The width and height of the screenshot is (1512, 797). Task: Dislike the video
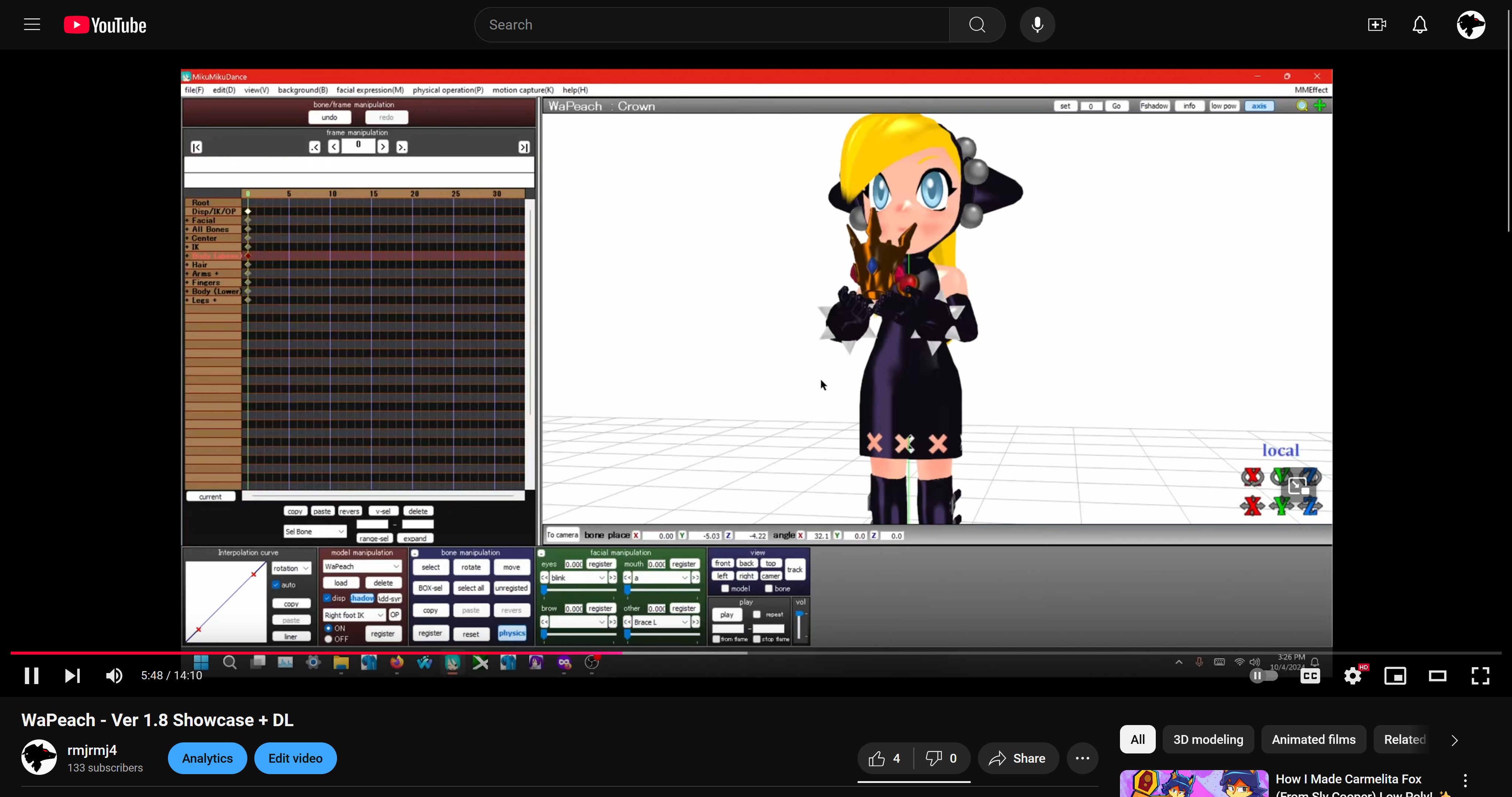point(941,758)
